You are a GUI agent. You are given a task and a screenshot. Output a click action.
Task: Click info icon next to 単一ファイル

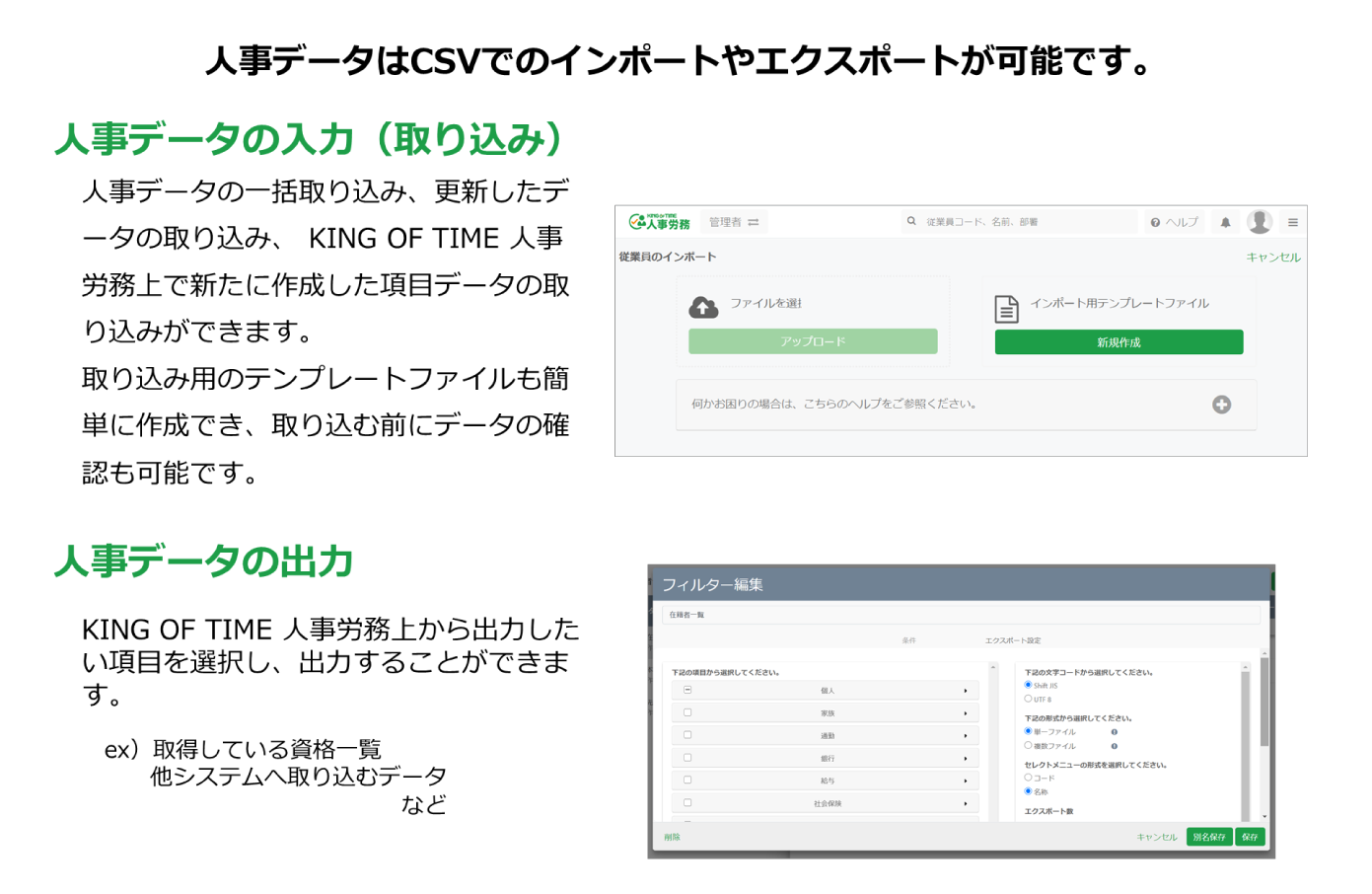tap(1115, 732)
